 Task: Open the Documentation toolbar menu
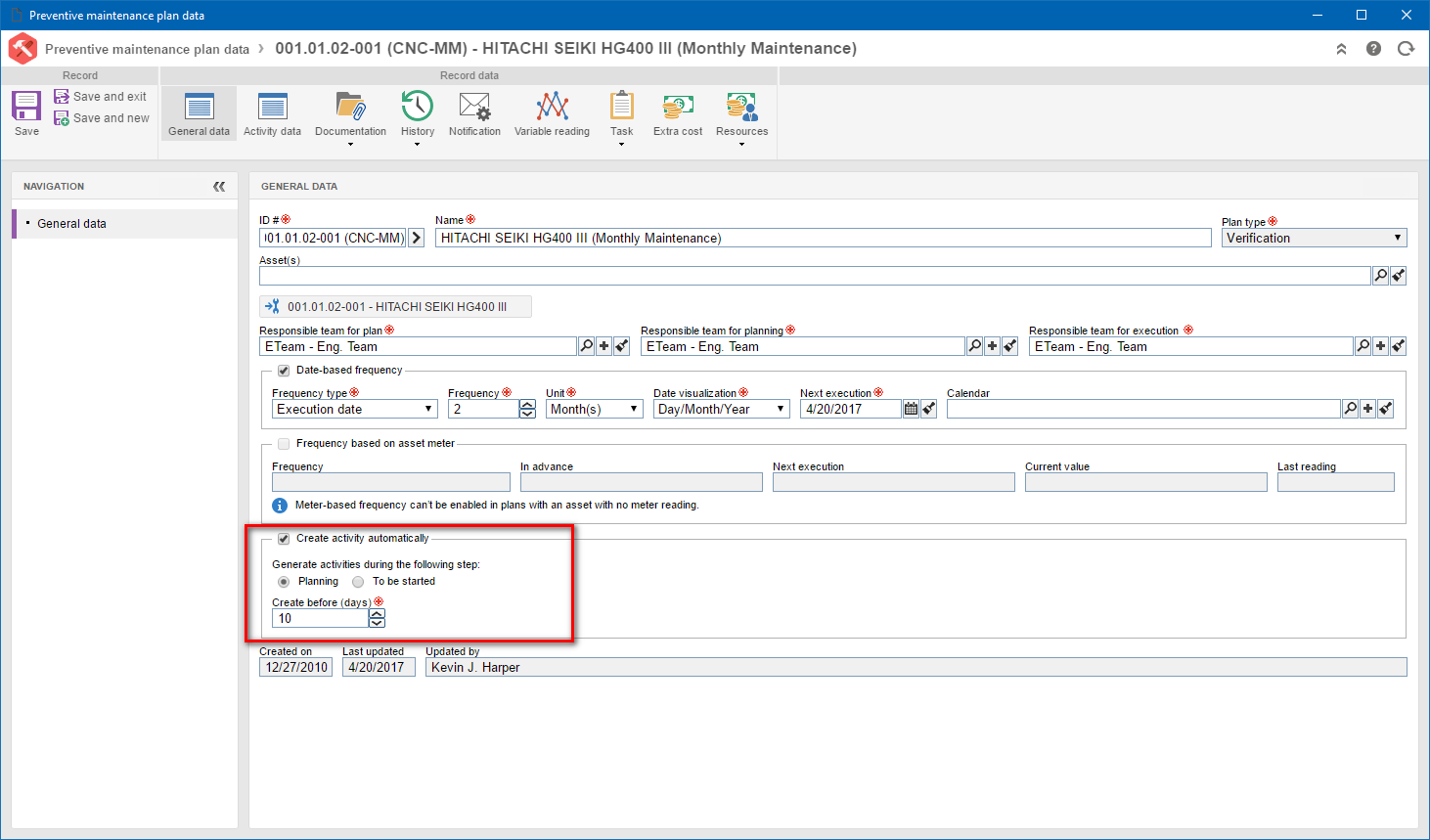pyautogui.click(x=350, y=117)
